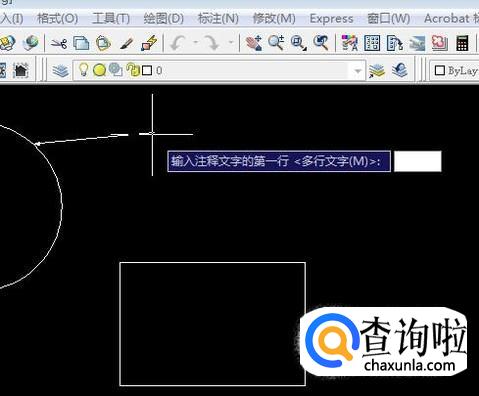Click layer 0 color swatch square
This screenshot has width=479, height=396.
pyautogui.click(x=147, y=71)
